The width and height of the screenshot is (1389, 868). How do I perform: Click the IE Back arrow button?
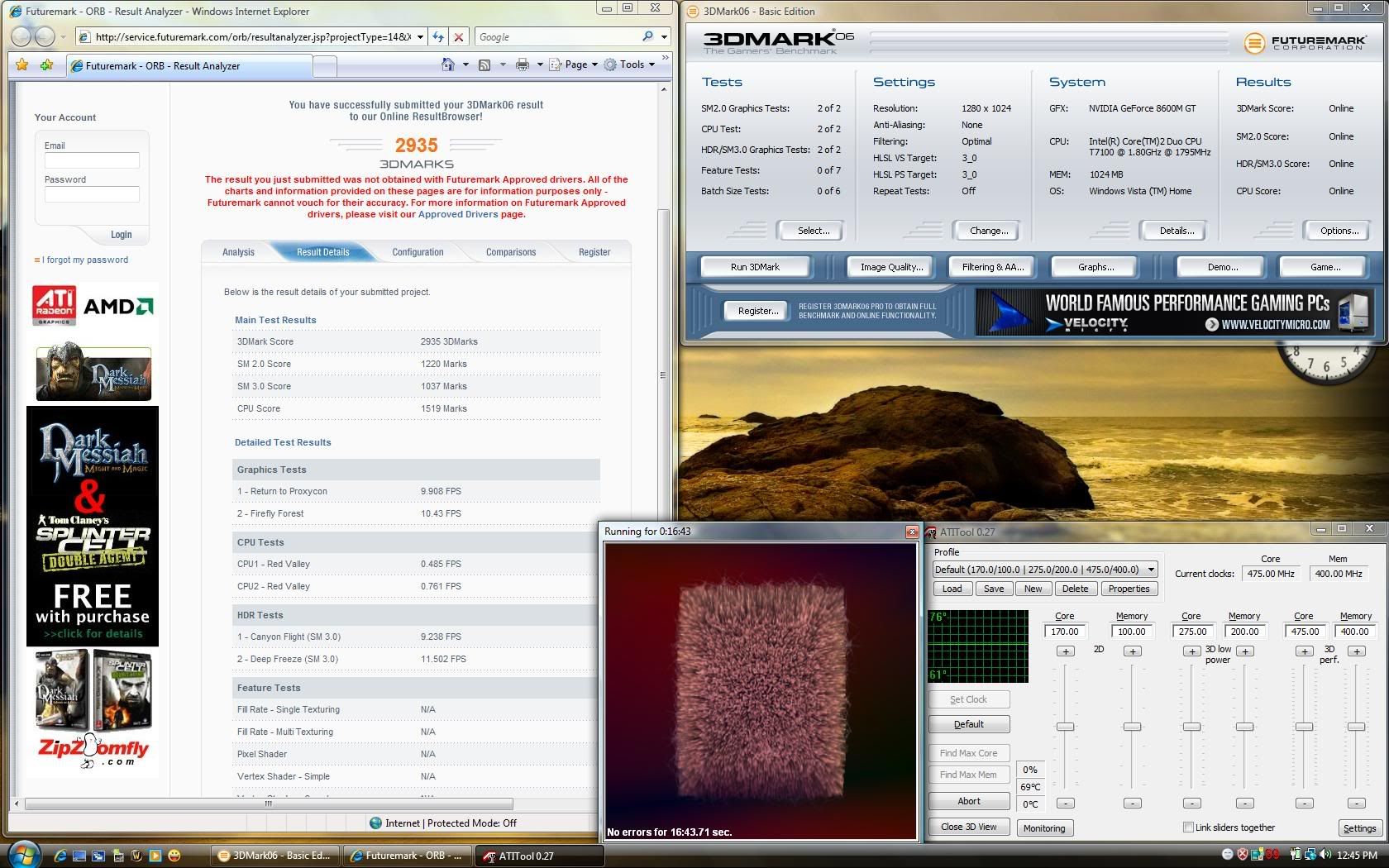point(22,36)
